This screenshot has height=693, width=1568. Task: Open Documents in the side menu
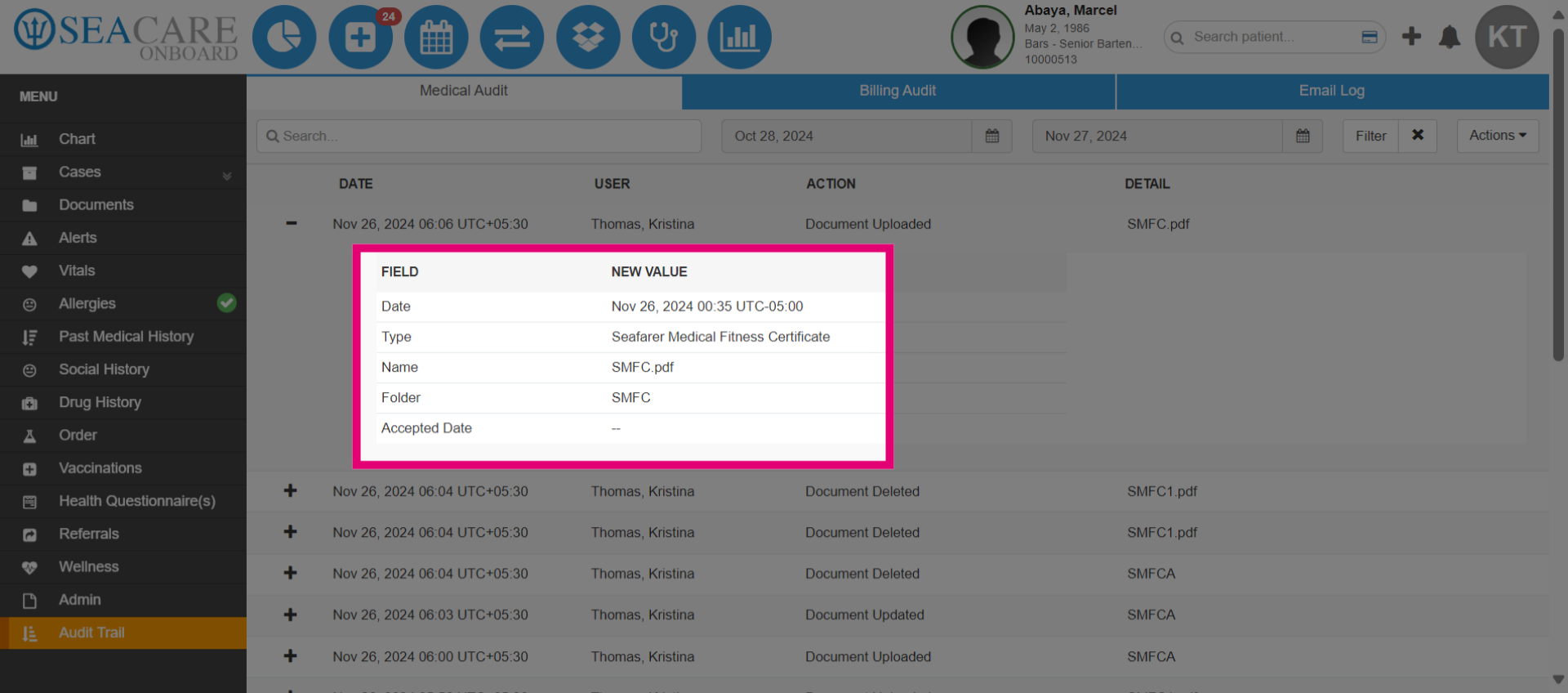123,205
